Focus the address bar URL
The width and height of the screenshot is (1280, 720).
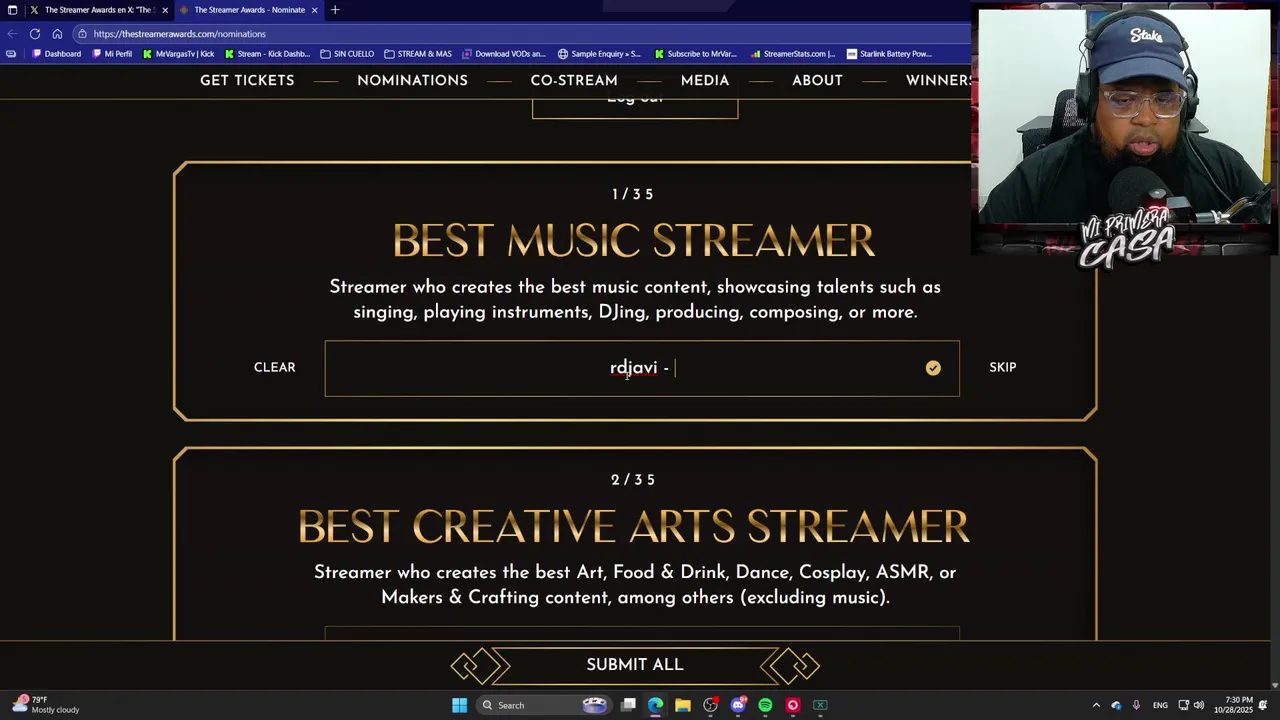(180, 34)
